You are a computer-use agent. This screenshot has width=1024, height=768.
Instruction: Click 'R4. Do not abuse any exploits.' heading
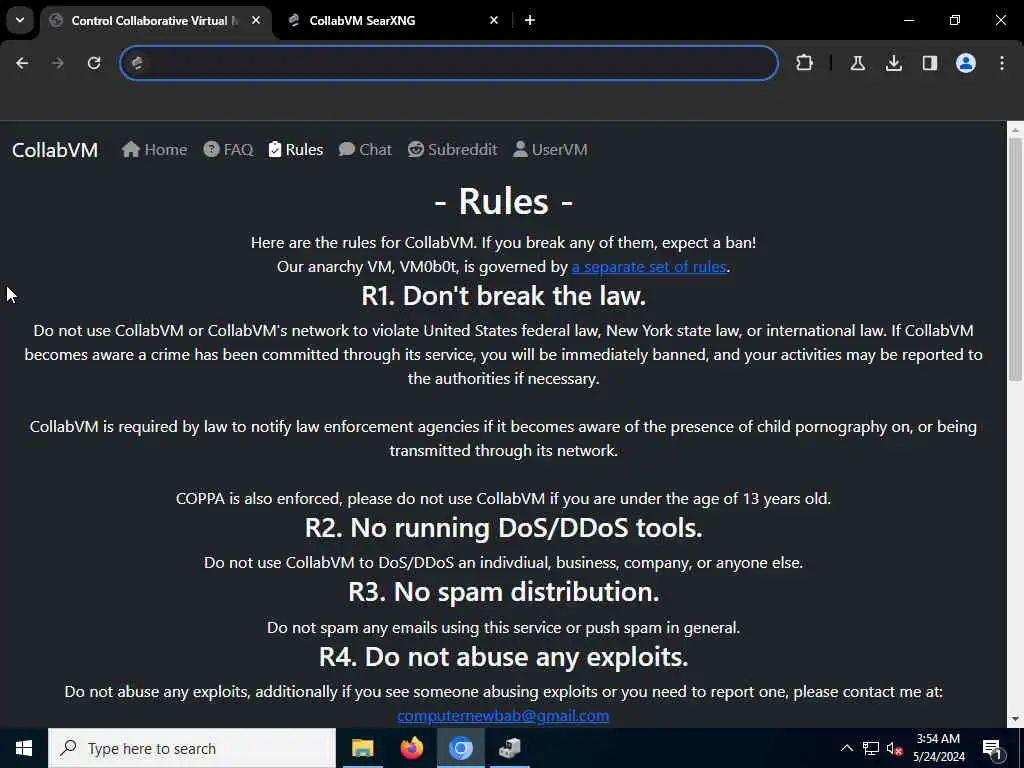pos(504,656)
